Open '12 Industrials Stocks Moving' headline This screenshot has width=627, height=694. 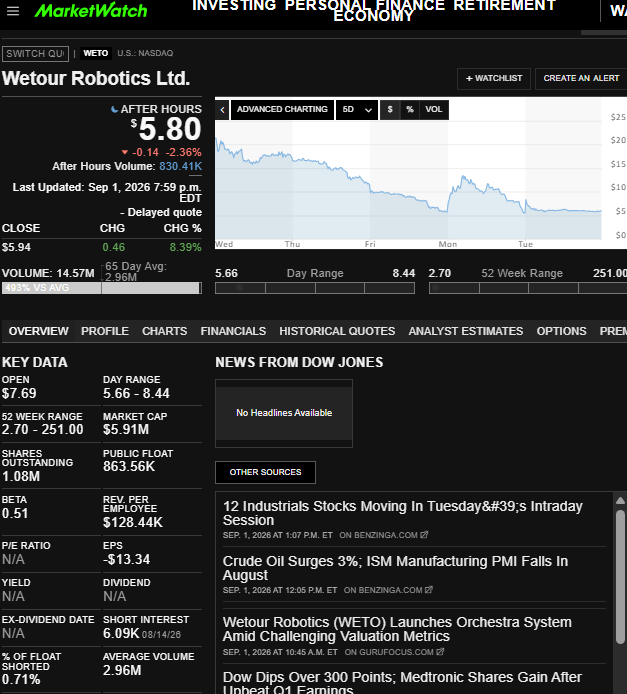403,513
